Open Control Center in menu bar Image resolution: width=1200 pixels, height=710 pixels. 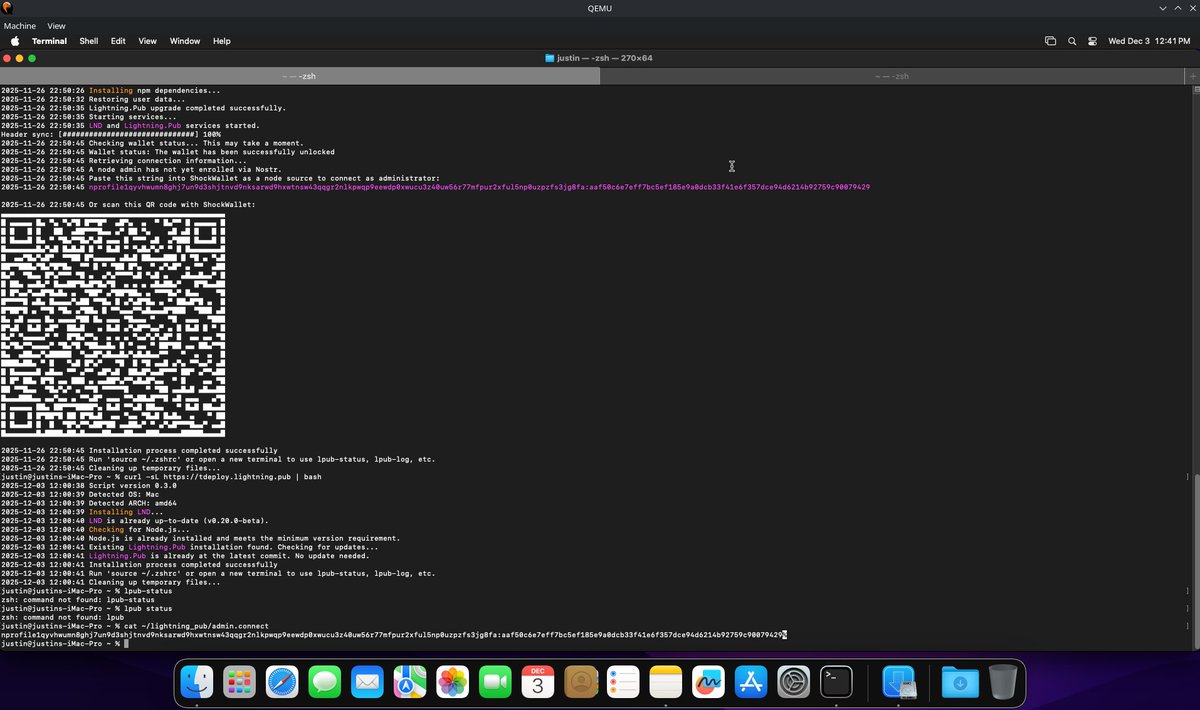point(1092,41)
